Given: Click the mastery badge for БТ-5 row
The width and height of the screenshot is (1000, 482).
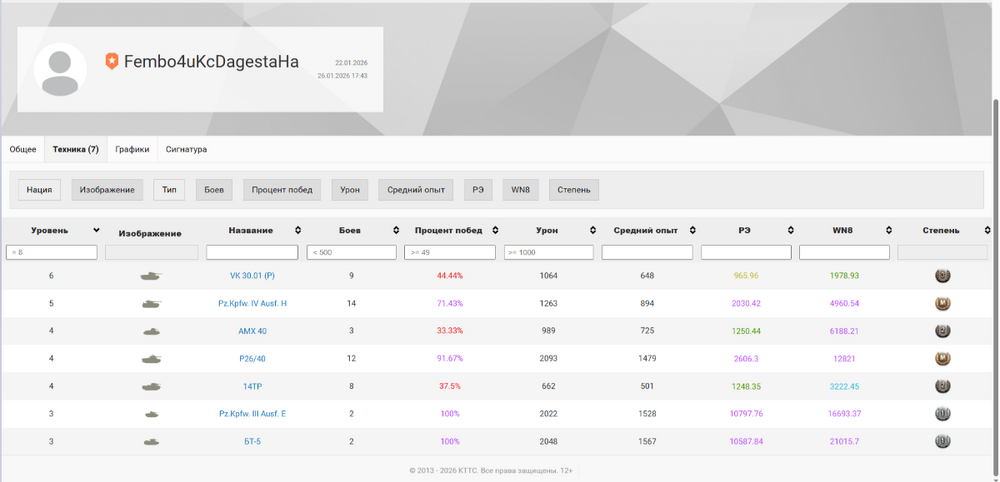Looking at the screenshot, I should click(x=943, y=441).
